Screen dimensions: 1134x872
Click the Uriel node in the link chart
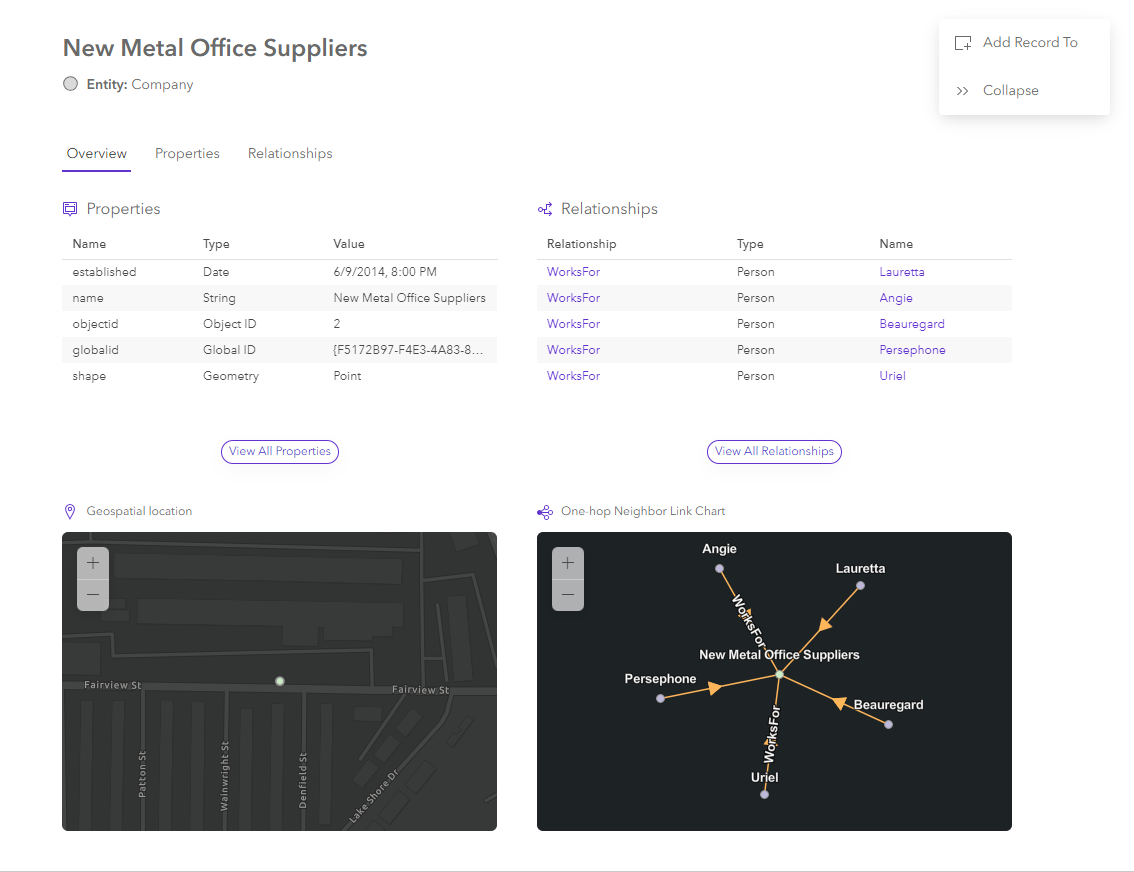pyautogui.click(x=764, y=793)
